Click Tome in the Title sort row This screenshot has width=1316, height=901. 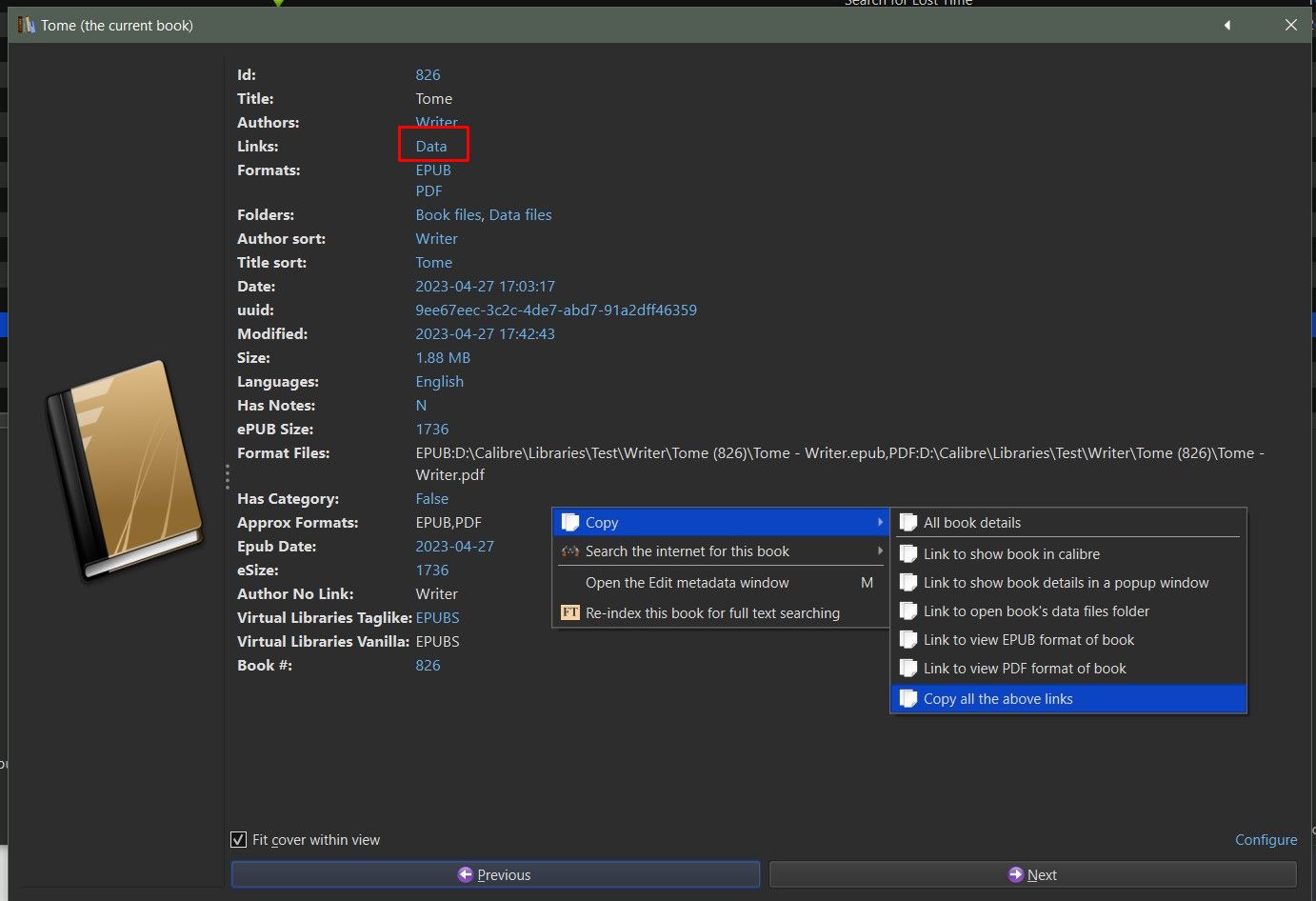click(433, 262)
